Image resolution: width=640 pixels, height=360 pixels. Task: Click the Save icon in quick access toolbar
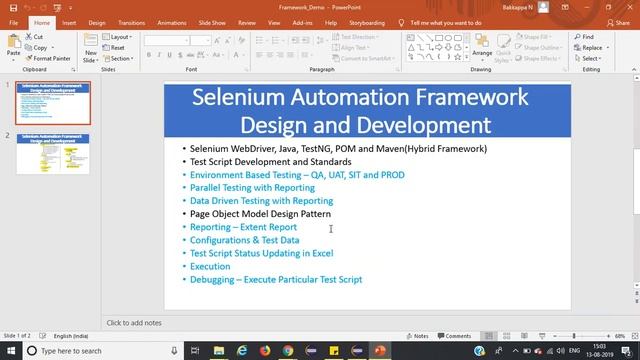point(13,8)
